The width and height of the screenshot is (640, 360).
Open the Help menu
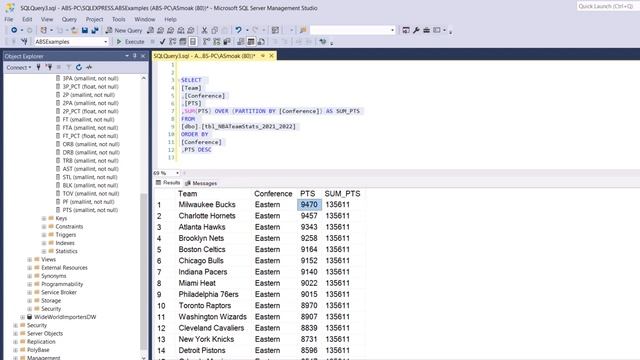click(170, 19)
